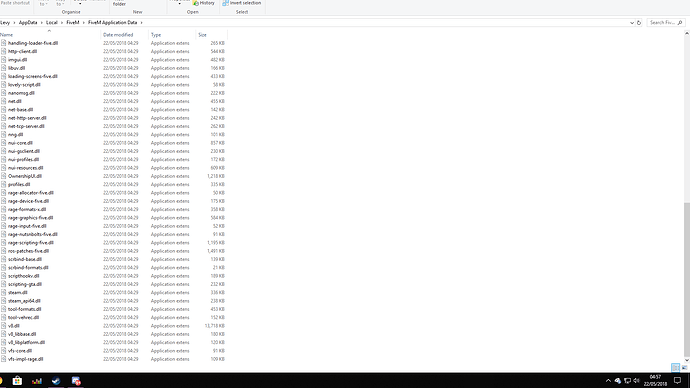Click the network icon in the system tray

pyautogui.click(x=628, y=381)
